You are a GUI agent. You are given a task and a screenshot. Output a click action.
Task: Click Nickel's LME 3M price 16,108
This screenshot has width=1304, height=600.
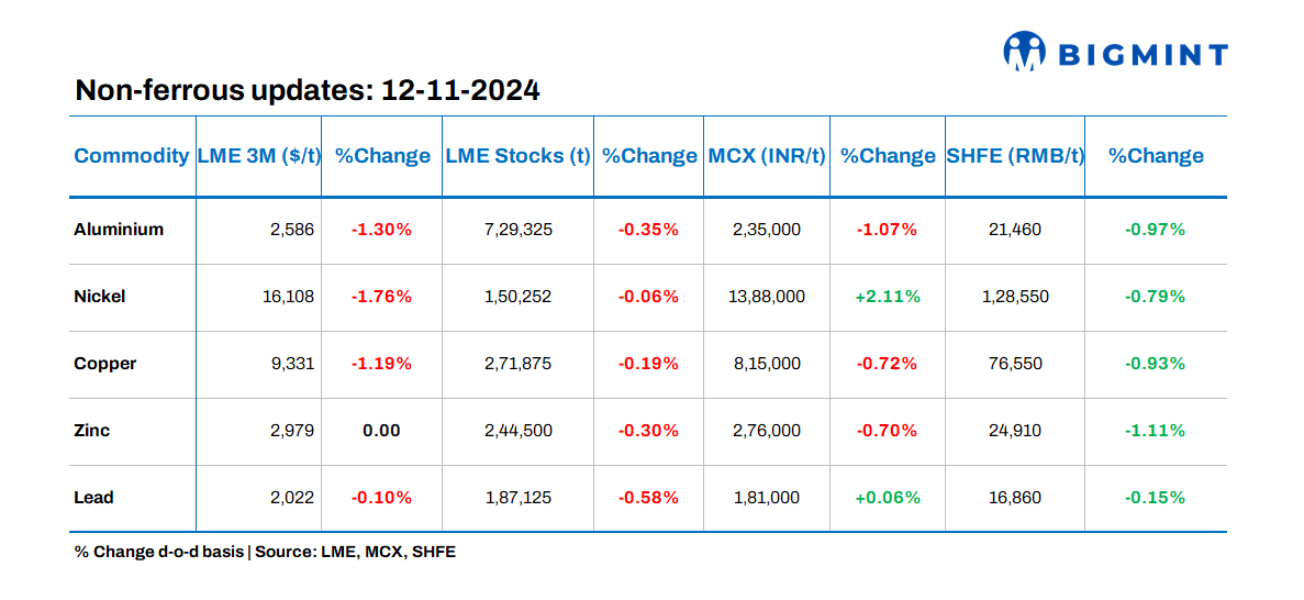290,296
